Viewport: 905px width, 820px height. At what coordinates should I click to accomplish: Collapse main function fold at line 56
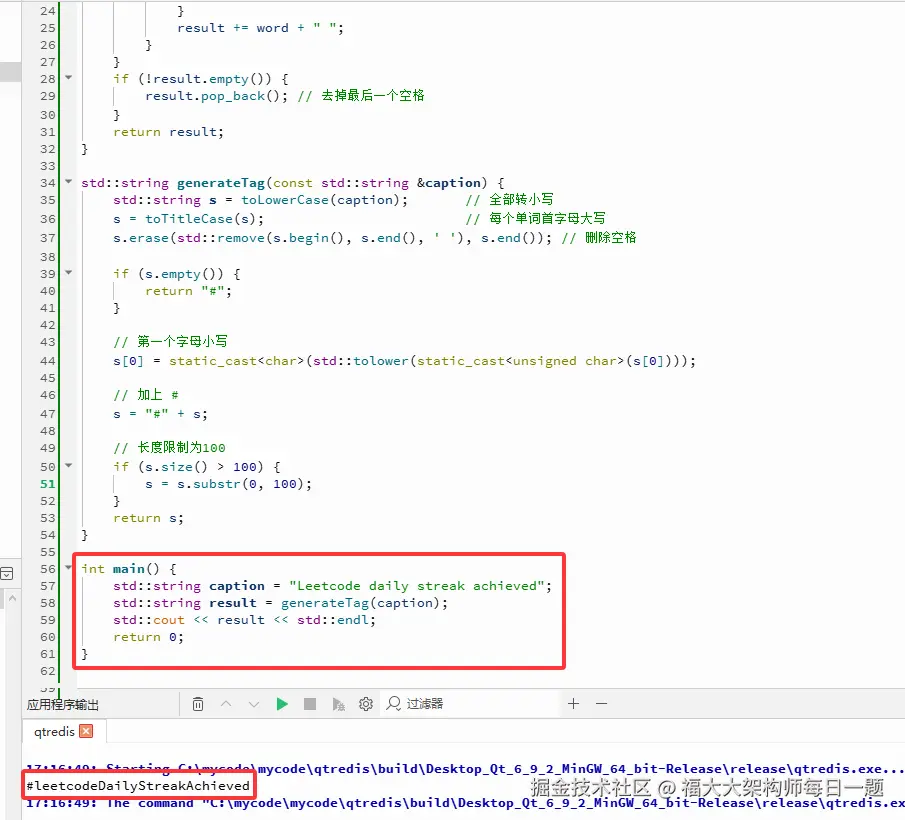point(69,568)
